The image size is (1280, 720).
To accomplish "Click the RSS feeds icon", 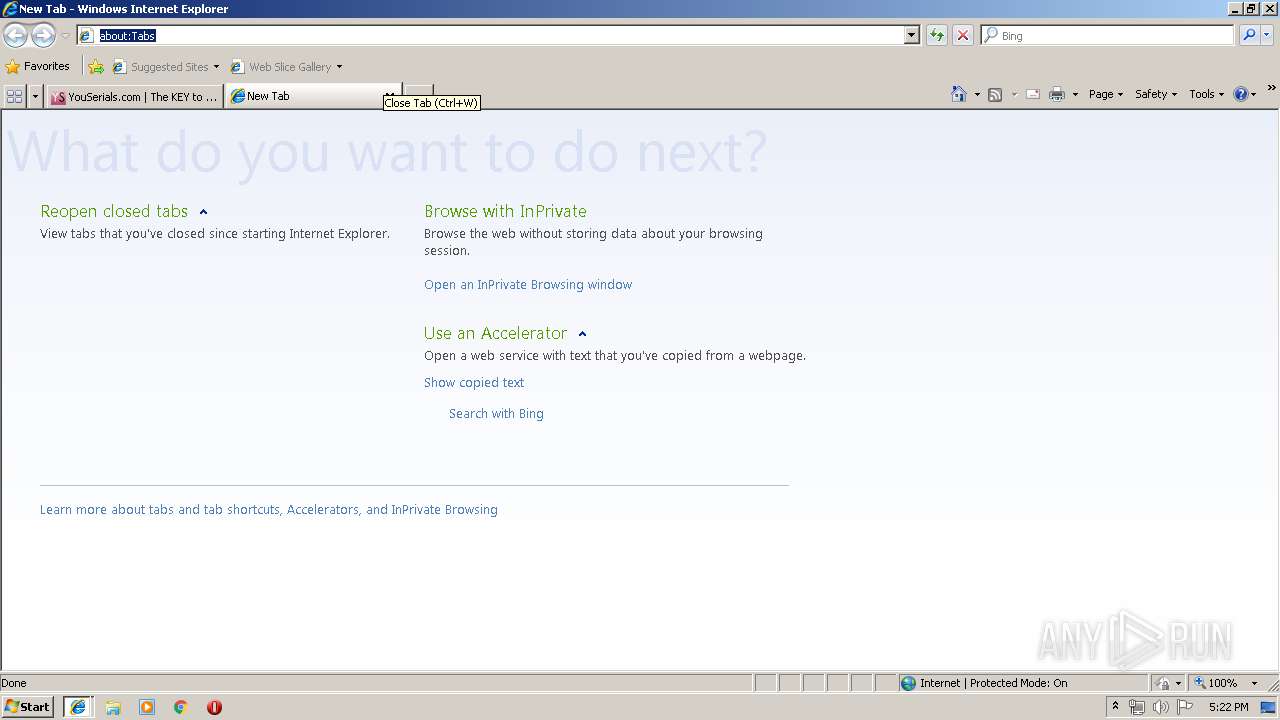I will tap(995, 94).
